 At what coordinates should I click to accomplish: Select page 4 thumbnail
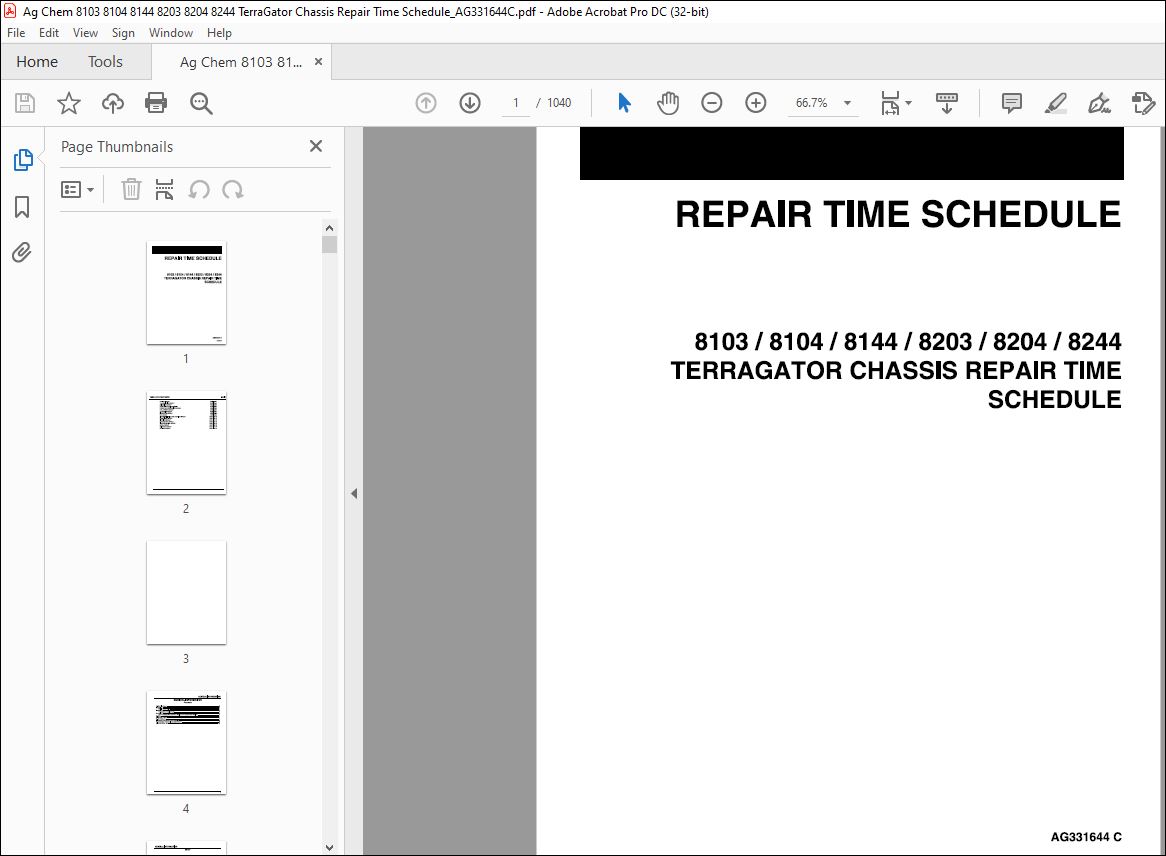(187, 743)
